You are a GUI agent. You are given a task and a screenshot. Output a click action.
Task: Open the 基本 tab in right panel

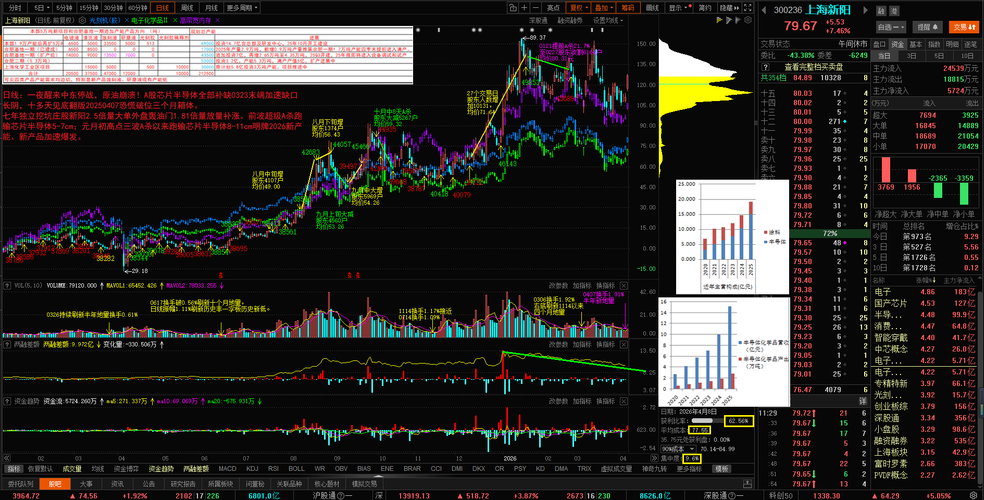pyautogui.click(x=916, y=44)
